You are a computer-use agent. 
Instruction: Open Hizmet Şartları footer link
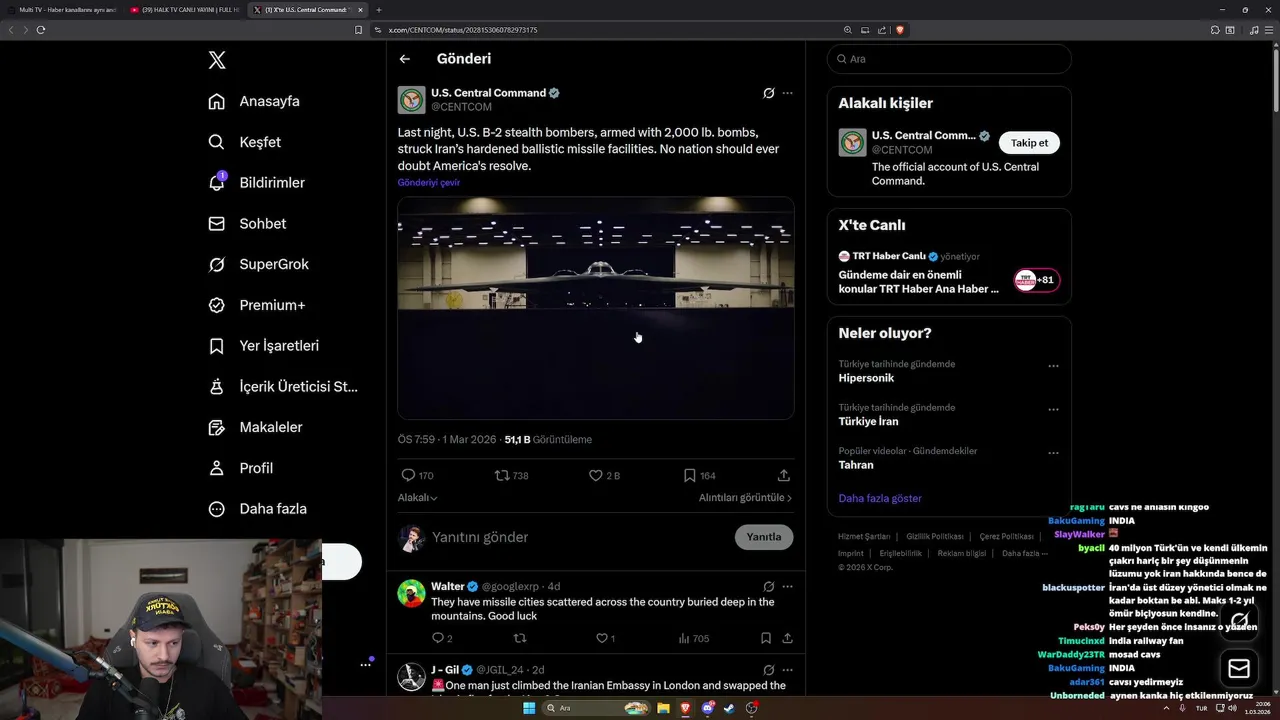click(864, 537)
